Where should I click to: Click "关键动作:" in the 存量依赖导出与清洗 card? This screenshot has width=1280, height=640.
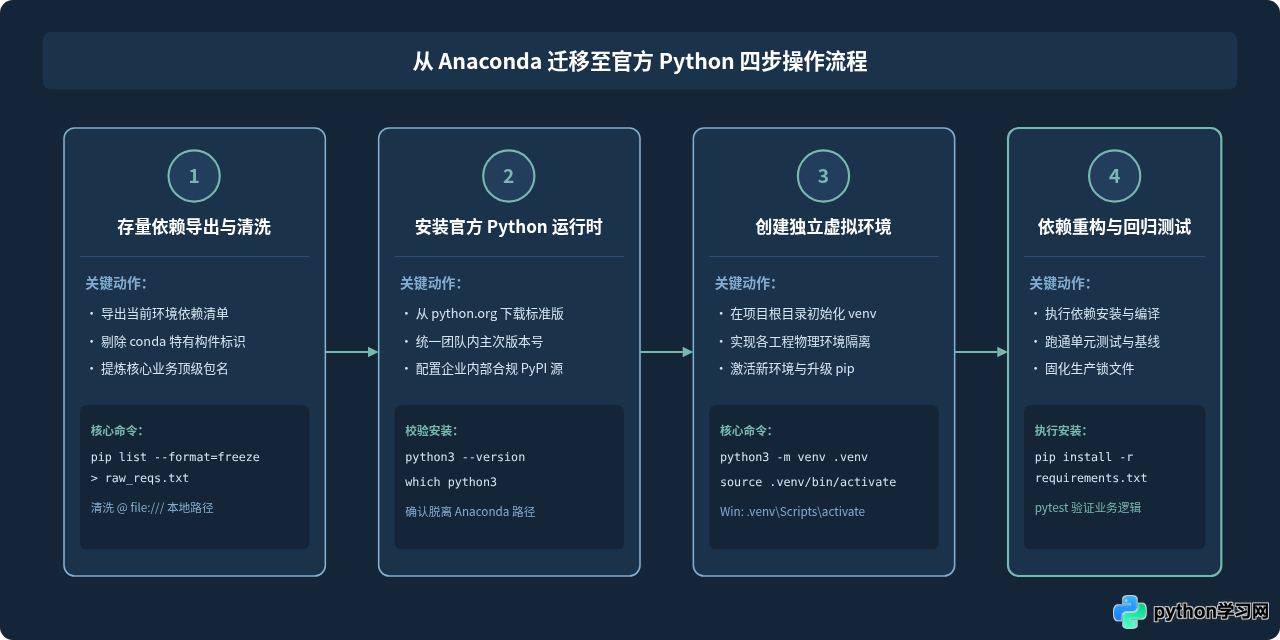pyautogui.click(x=115, y=284)
